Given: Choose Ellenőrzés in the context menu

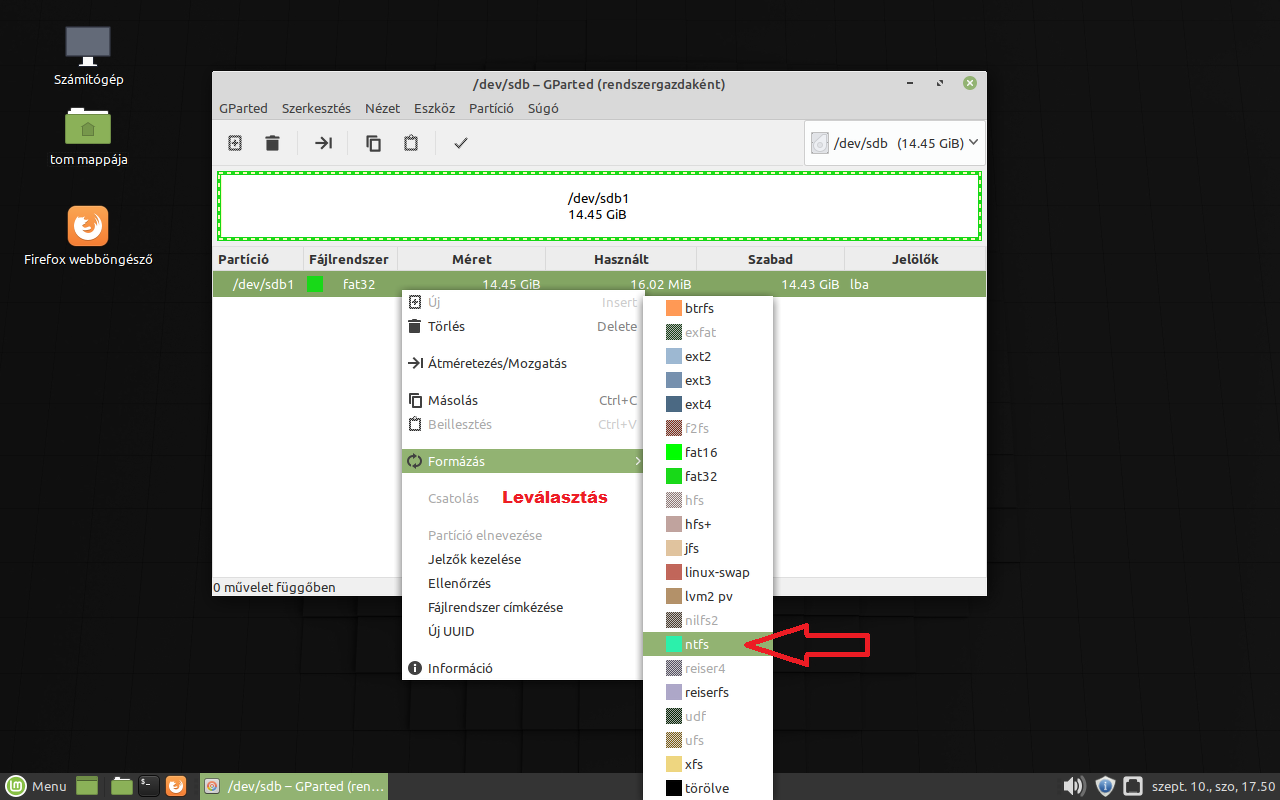Looking at the screenshot, I should pyautogui.click(x=522, y=583).
